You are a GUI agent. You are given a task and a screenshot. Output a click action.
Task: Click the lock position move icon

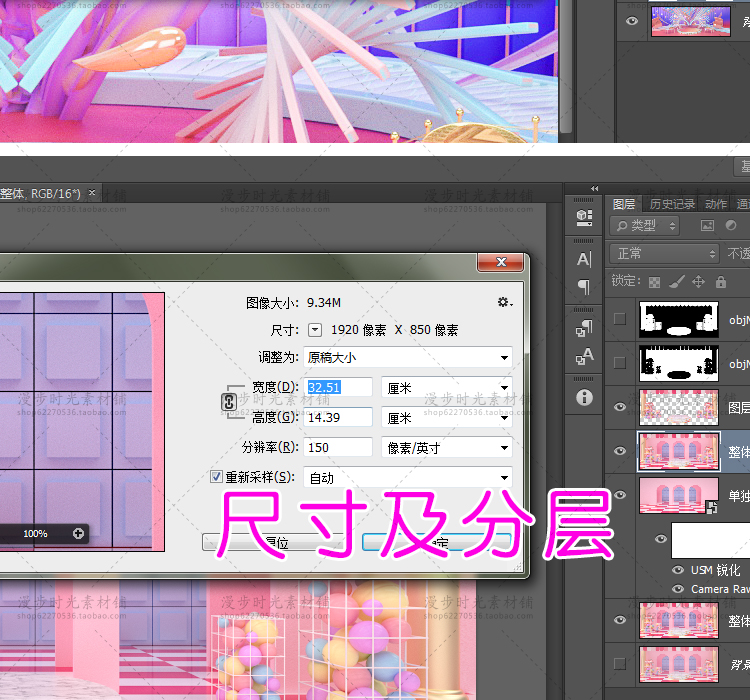697,282
